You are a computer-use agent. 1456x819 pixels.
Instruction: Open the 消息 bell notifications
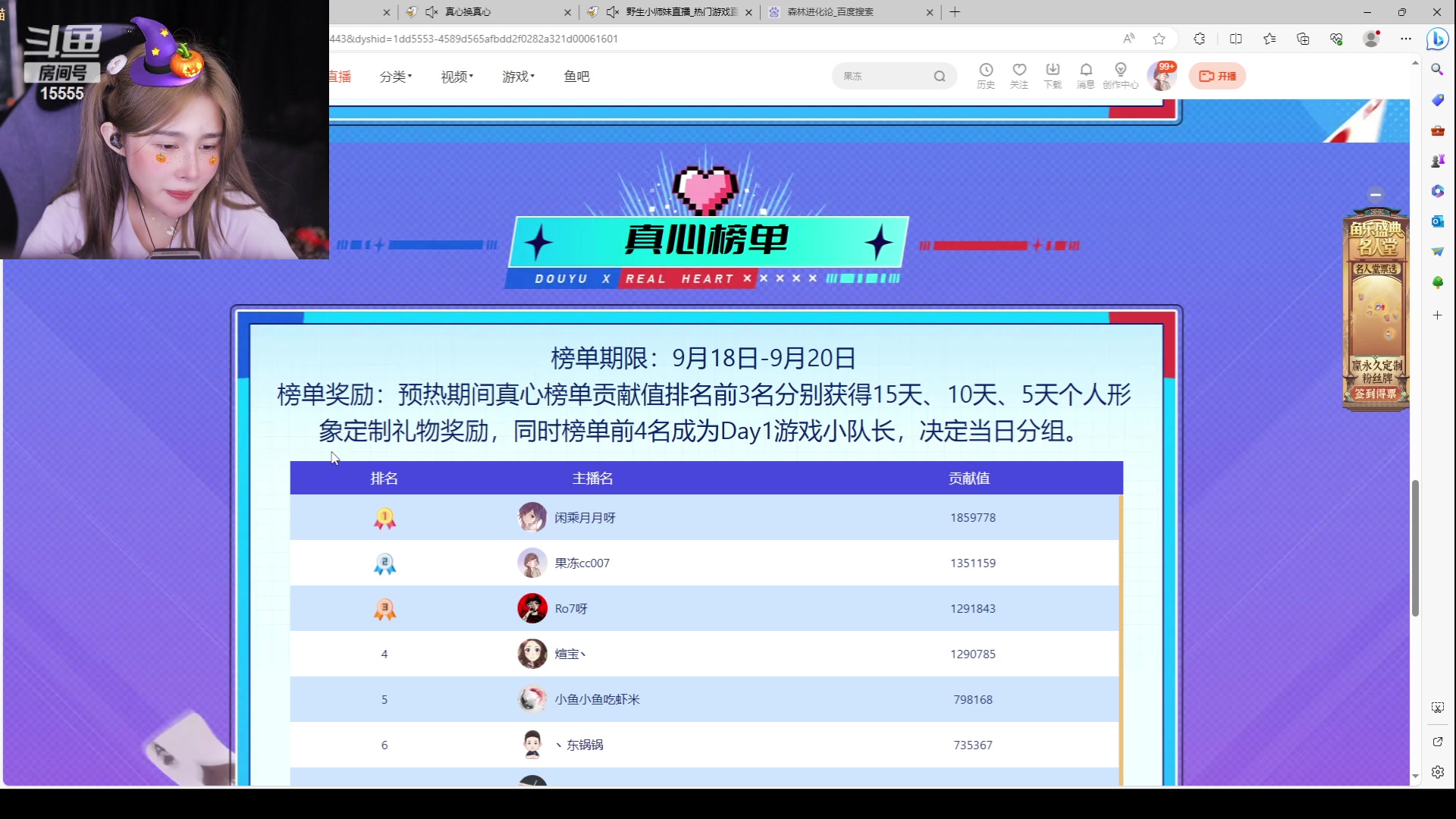pyautogui.click(x=1086, y=75)
